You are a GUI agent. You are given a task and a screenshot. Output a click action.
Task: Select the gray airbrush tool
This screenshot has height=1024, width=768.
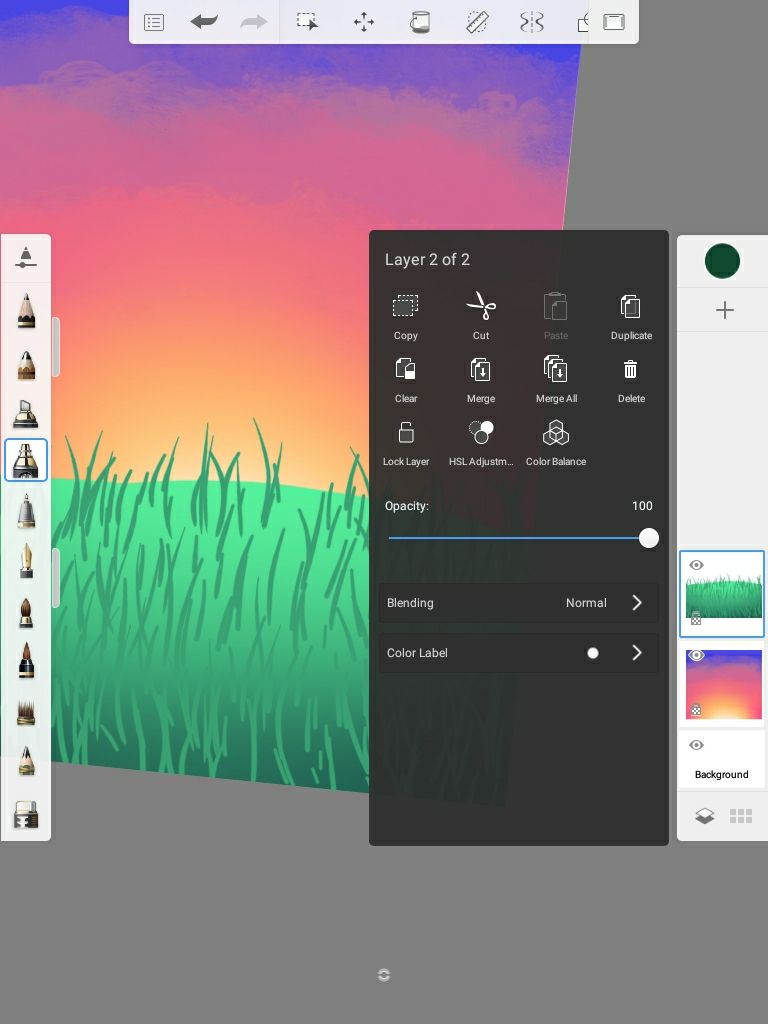click(x=25, y=511)
